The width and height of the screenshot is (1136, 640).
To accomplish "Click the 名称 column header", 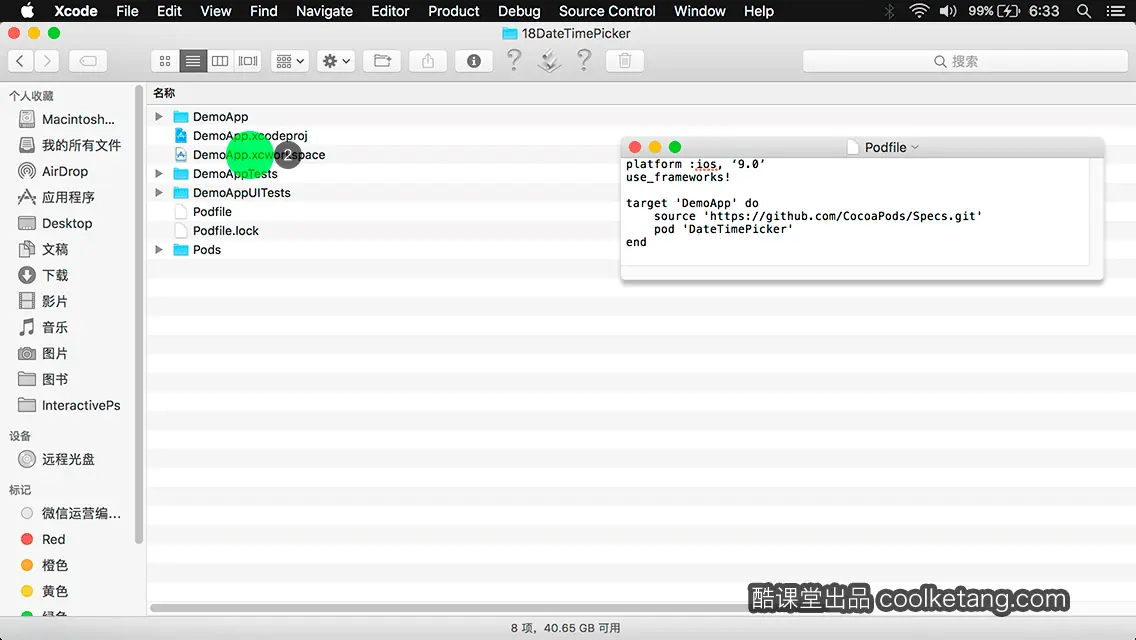I will [164, 93].
